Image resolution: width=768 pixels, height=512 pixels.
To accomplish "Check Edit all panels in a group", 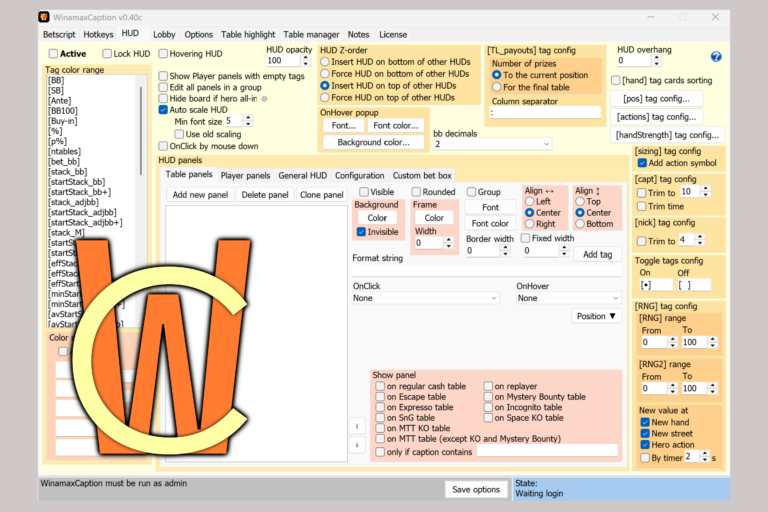I will coord(163,87).
